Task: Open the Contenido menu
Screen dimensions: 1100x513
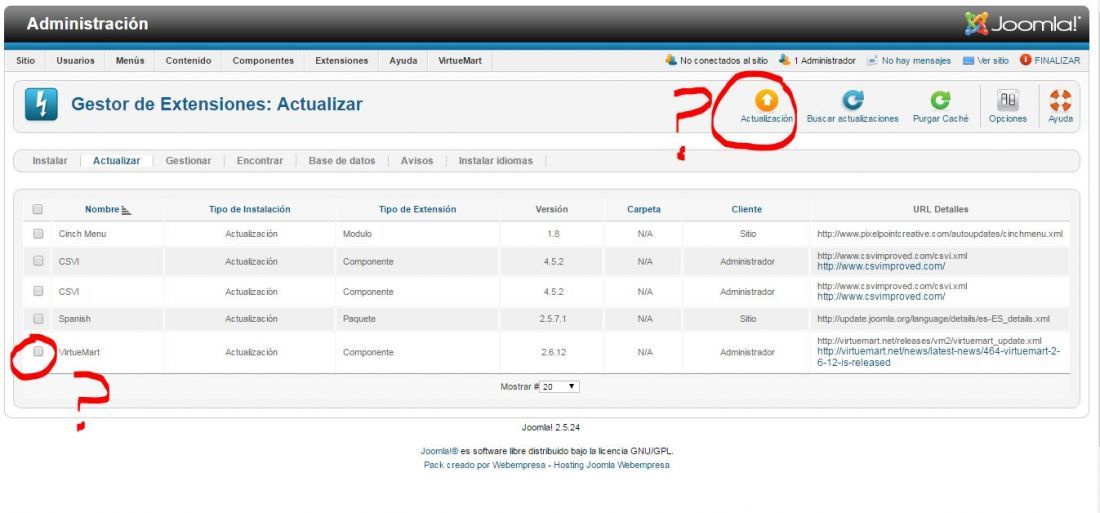Action: (x=188, y=61)
